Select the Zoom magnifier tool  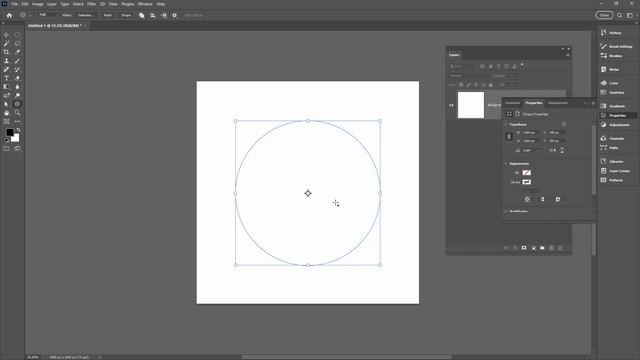(x=17, y=113)
